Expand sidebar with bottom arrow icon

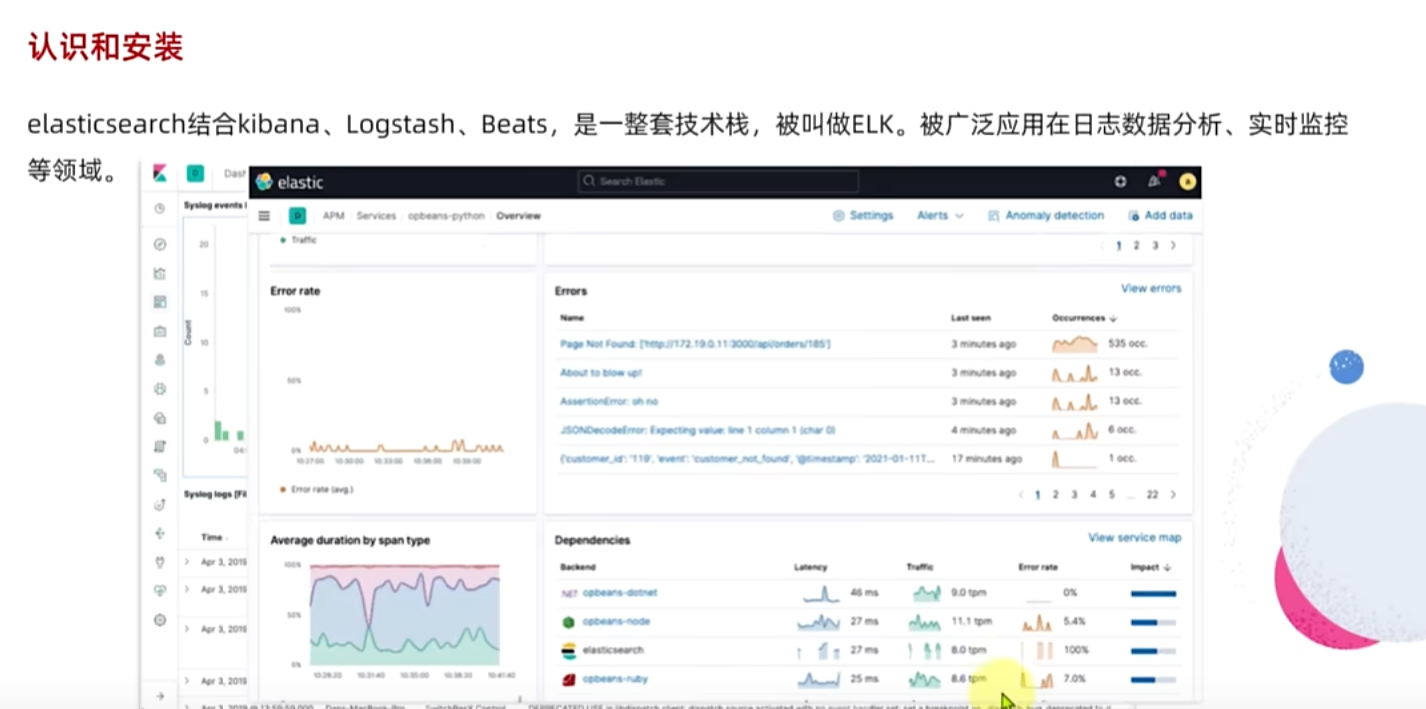click(160, 696)
